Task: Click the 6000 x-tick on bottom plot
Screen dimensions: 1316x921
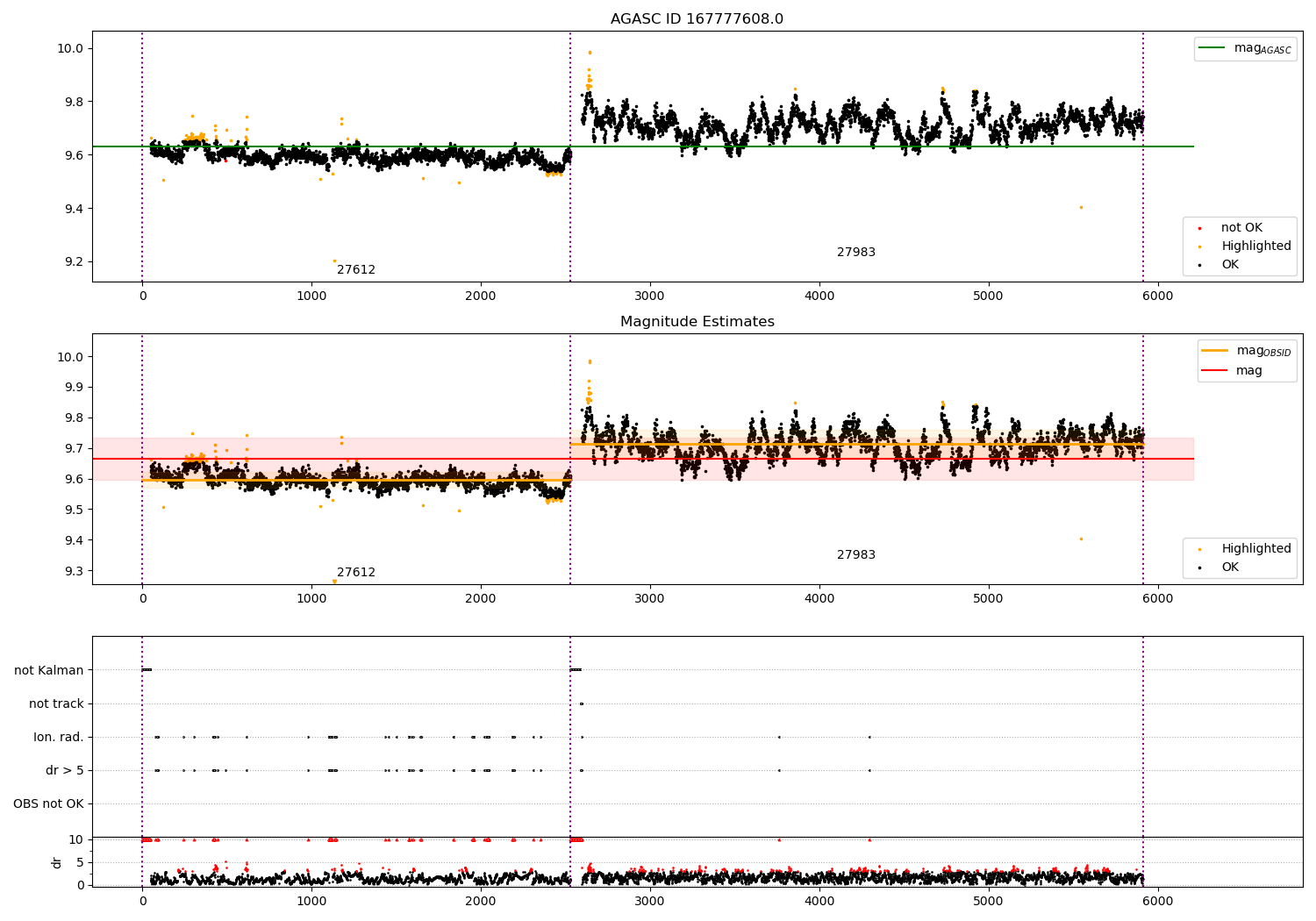Action: [1158, 901]
